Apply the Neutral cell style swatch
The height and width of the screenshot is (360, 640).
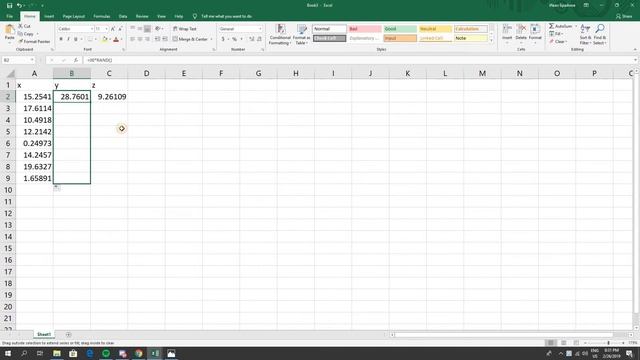coord(436,29)
